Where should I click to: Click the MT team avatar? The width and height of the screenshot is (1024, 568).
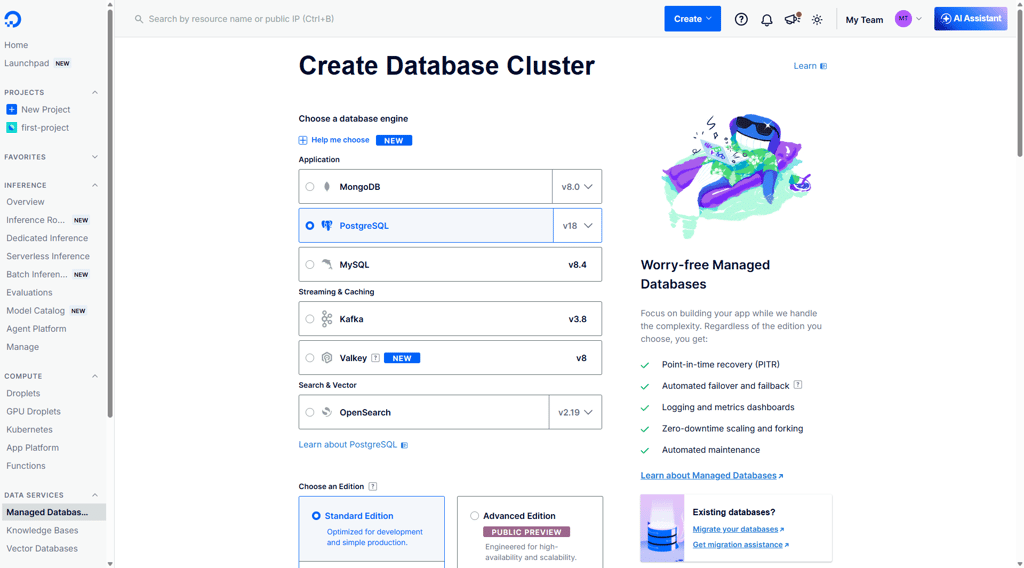pyautogui.click(x=903, y=19)
